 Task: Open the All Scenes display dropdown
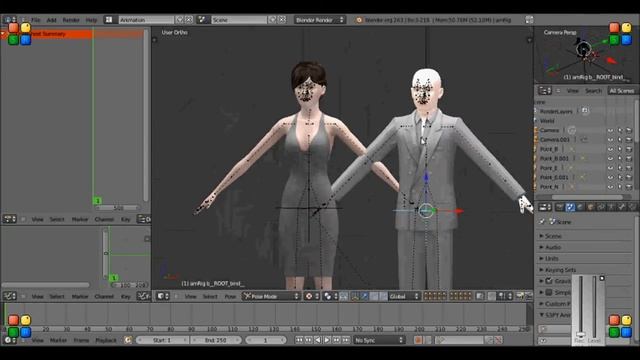point(622,91)
